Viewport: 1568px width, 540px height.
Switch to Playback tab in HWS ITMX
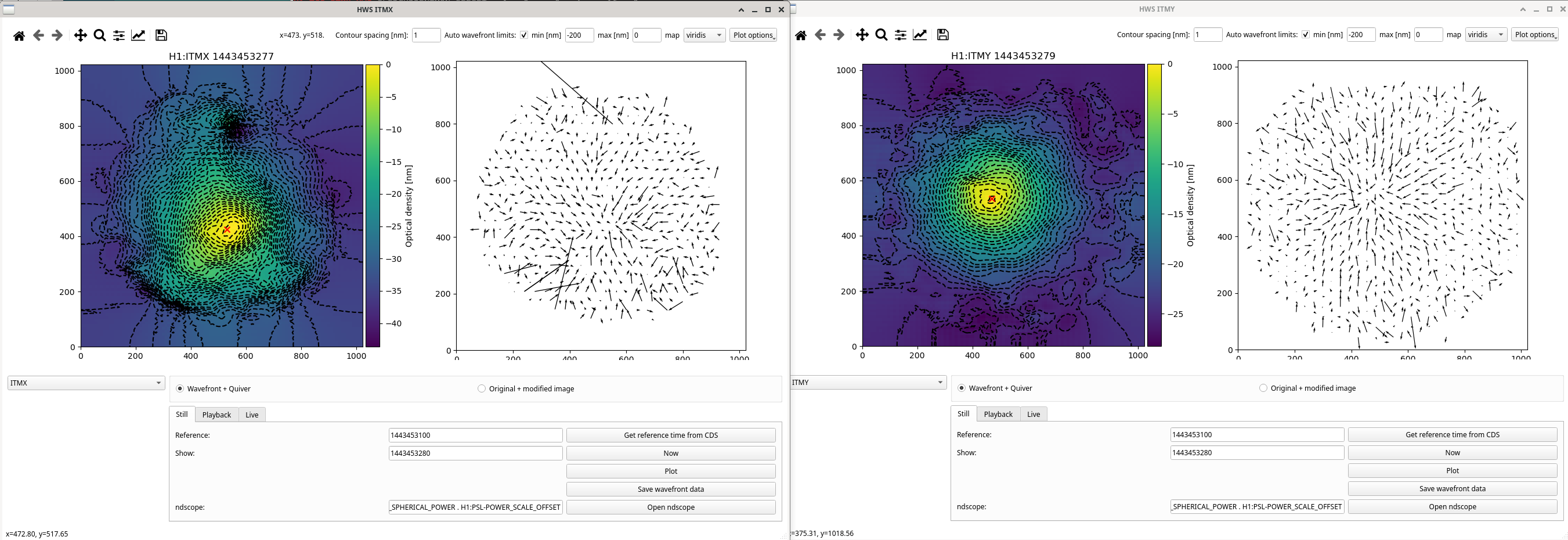pyautogui.click(x=216, y=415)
